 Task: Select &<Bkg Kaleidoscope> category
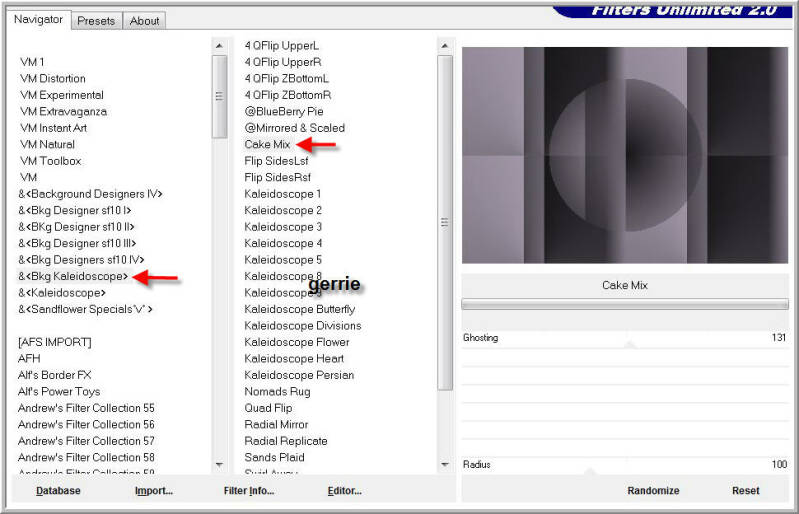click(73, 276)
